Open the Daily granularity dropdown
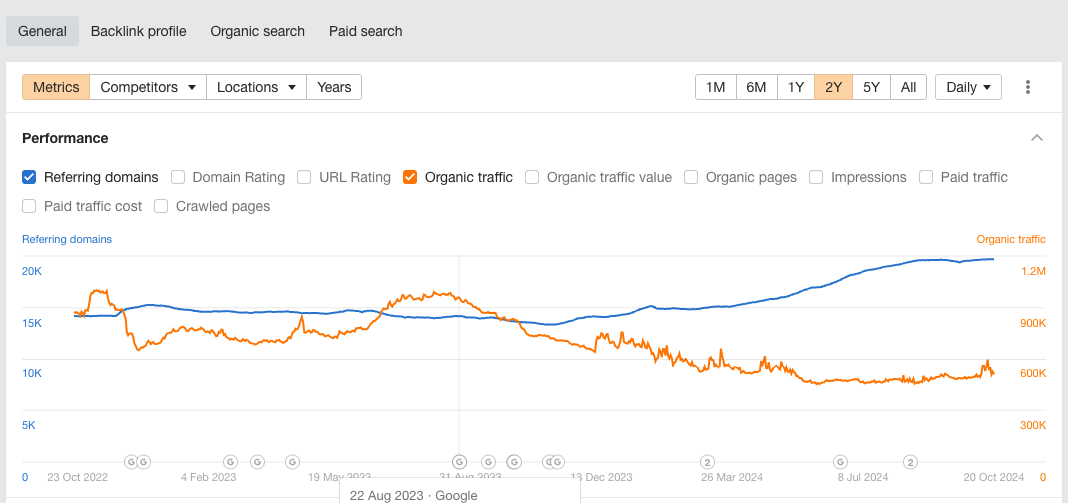This screenshot has height=503, width=1068. point(968,87)
